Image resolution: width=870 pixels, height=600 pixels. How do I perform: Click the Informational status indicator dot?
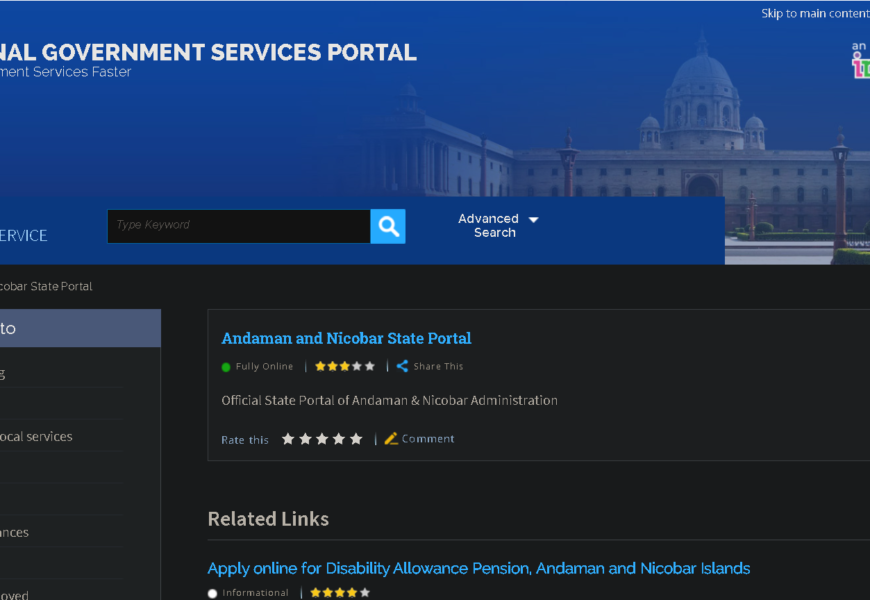pos(213,593)
